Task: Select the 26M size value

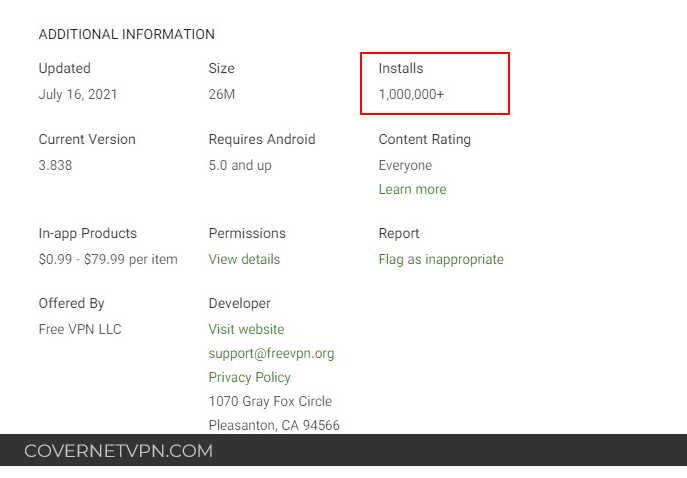Action: point(222,94)
